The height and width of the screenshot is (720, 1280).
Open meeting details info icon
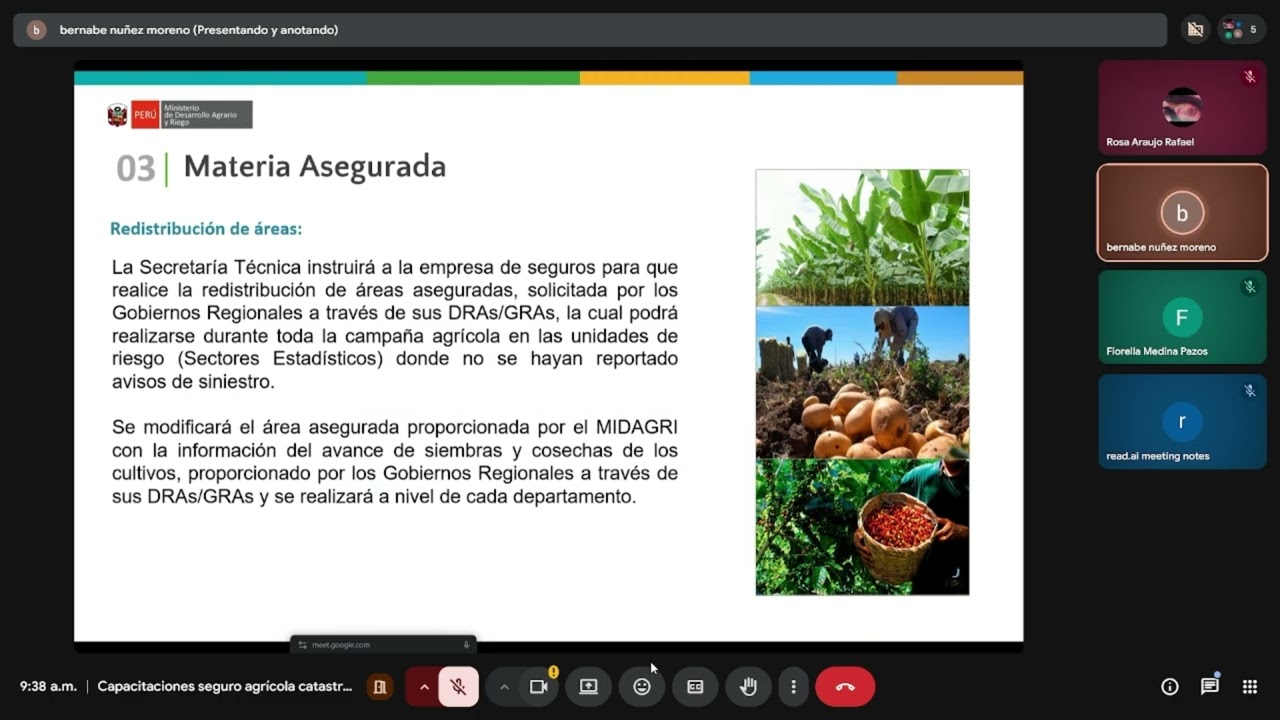pos(1170,687)
